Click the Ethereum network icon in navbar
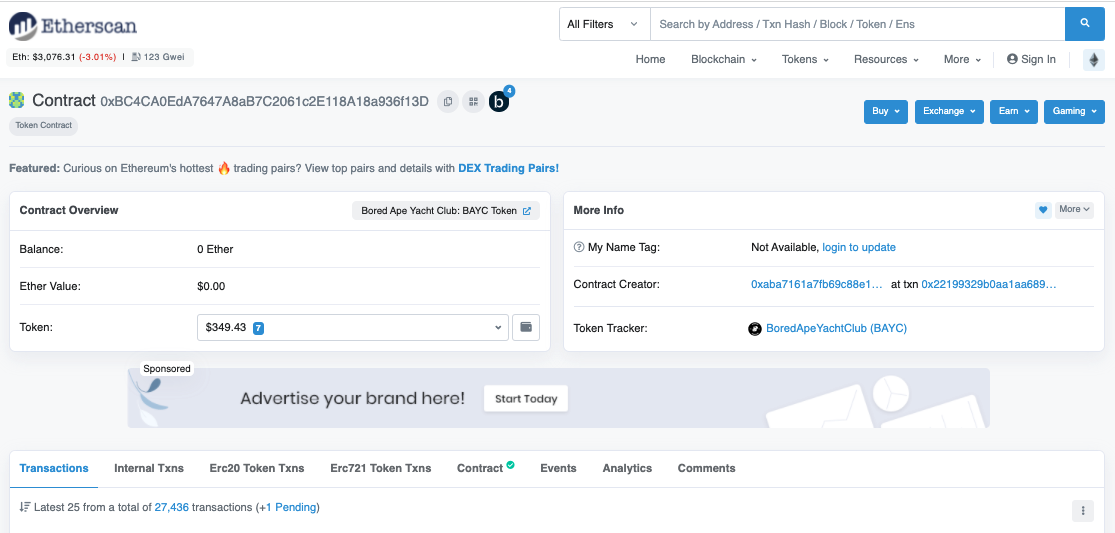Image resolution: width=1115 pixels, height=533 pixels. coord(1094,60)
